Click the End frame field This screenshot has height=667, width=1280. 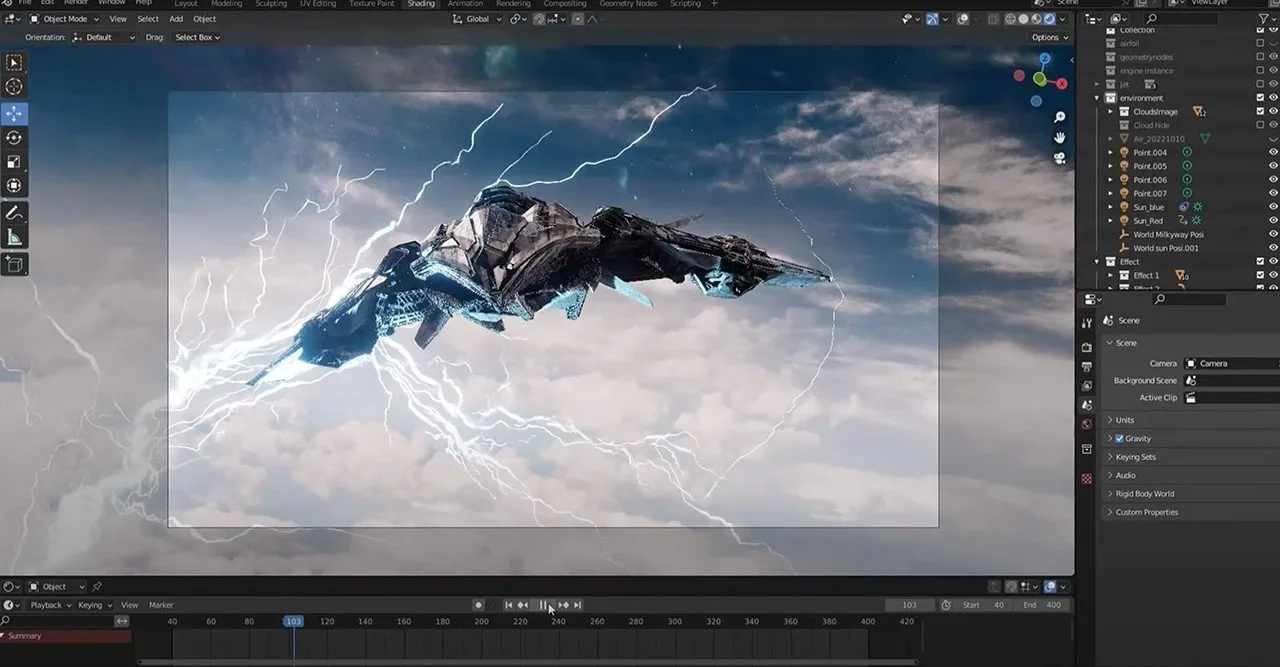1040,605
